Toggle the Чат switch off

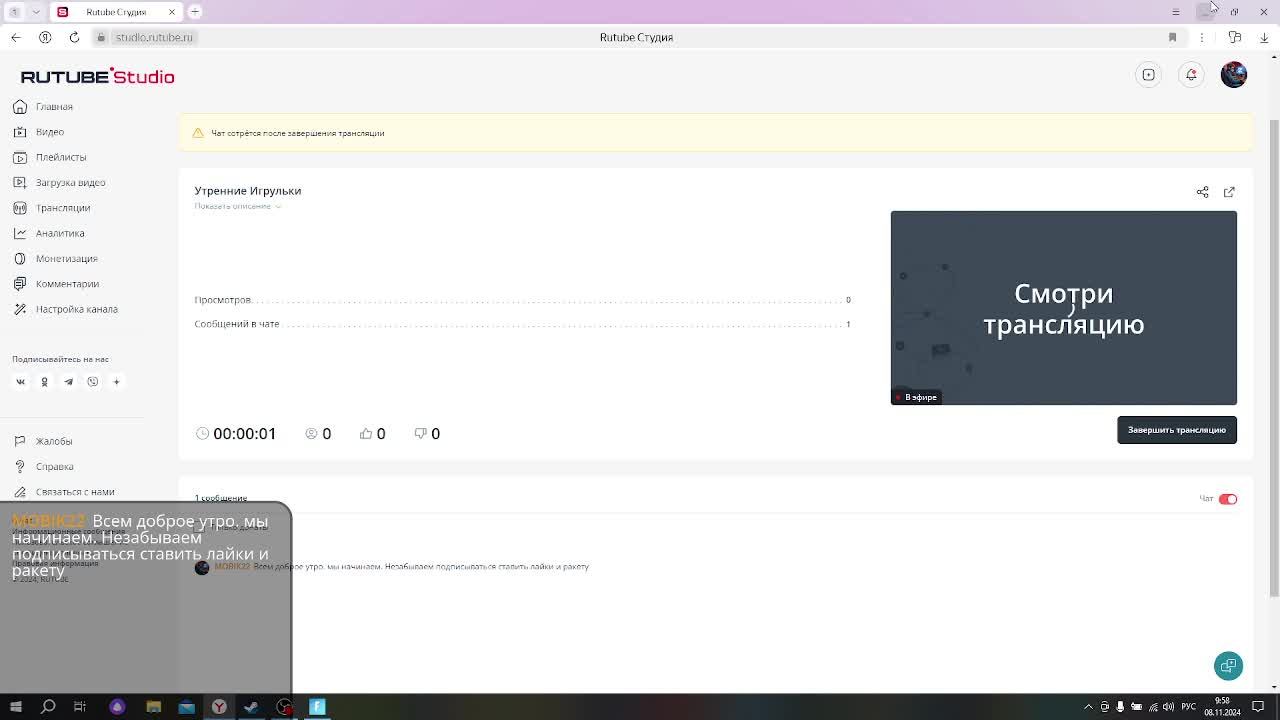click(1227, 499)
